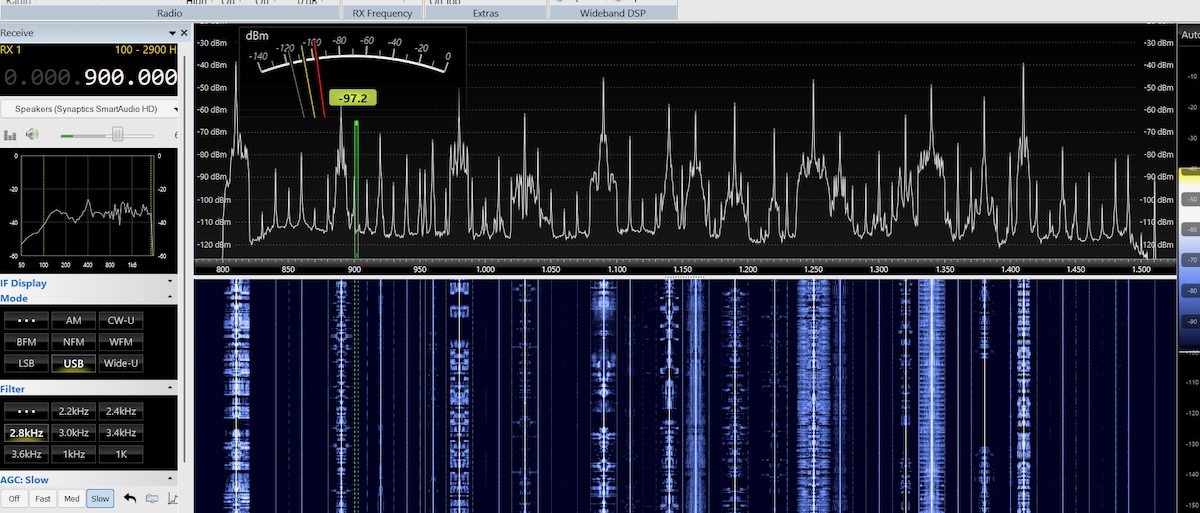This screenshot has height=513, width=1200.
Task: Click the AGC reset arrow icon
Action: (130, 498)
